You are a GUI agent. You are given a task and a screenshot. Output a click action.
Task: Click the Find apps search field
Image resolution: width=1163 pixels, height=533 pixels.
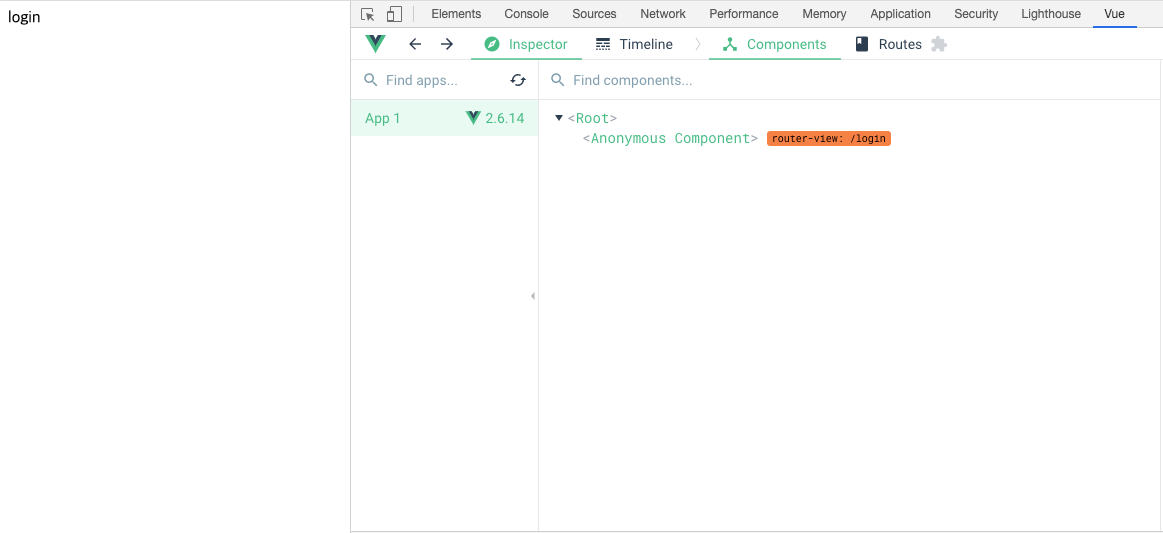(x=430, y=80)
